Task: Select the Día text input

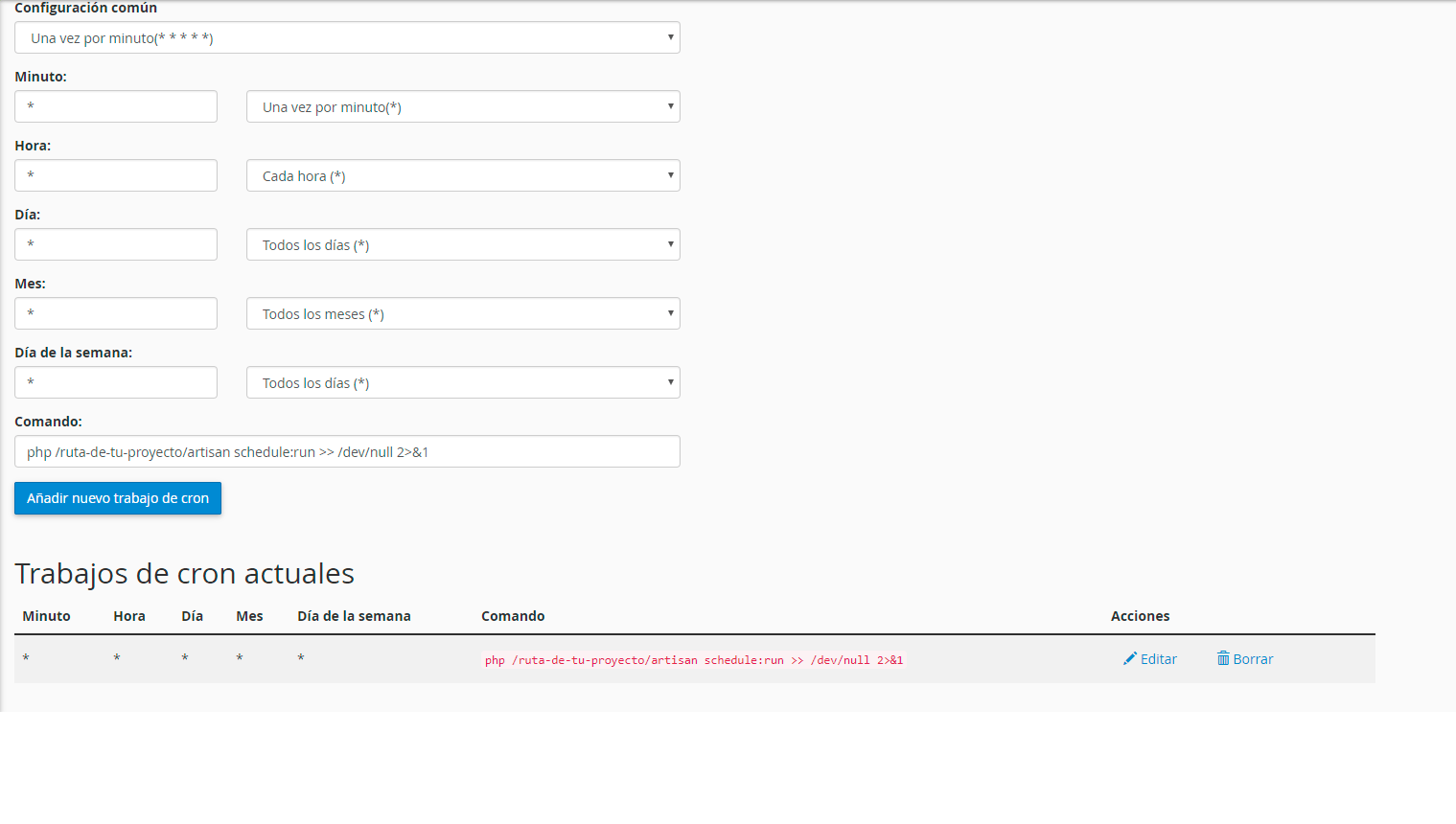Action: (x=116, y=244)
